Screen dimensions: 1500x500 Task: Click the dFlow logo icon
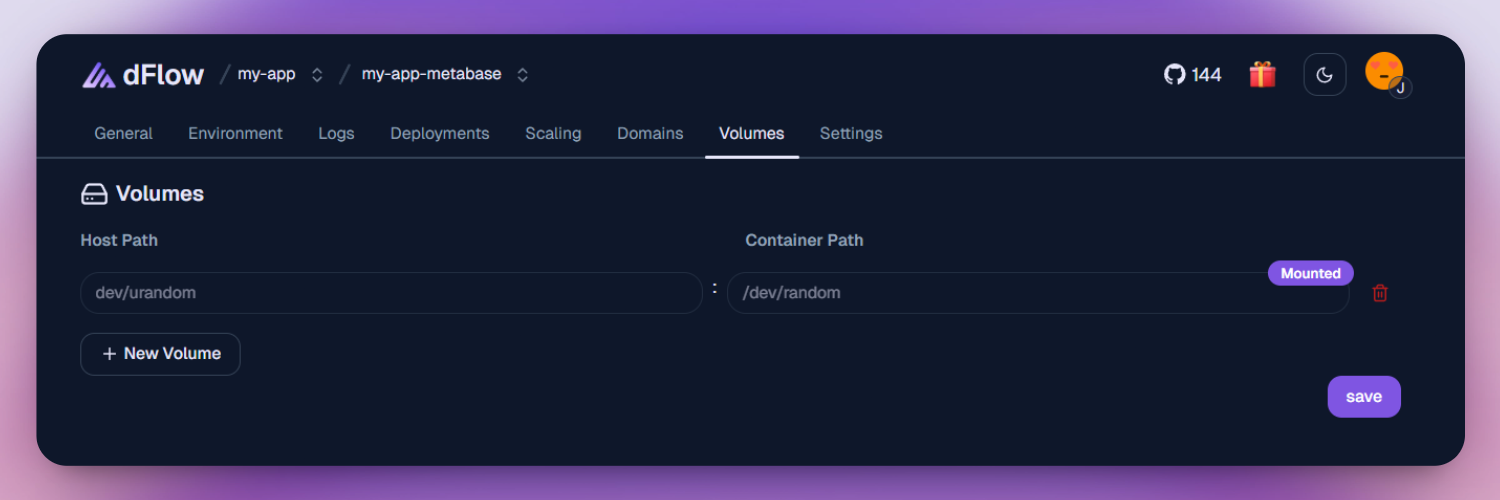[99, 75]
